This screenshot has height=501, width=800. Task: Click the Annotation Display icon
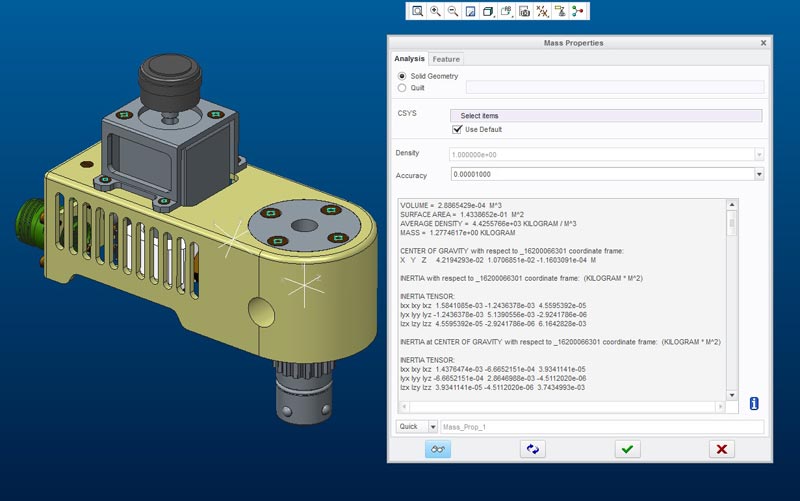560,11
